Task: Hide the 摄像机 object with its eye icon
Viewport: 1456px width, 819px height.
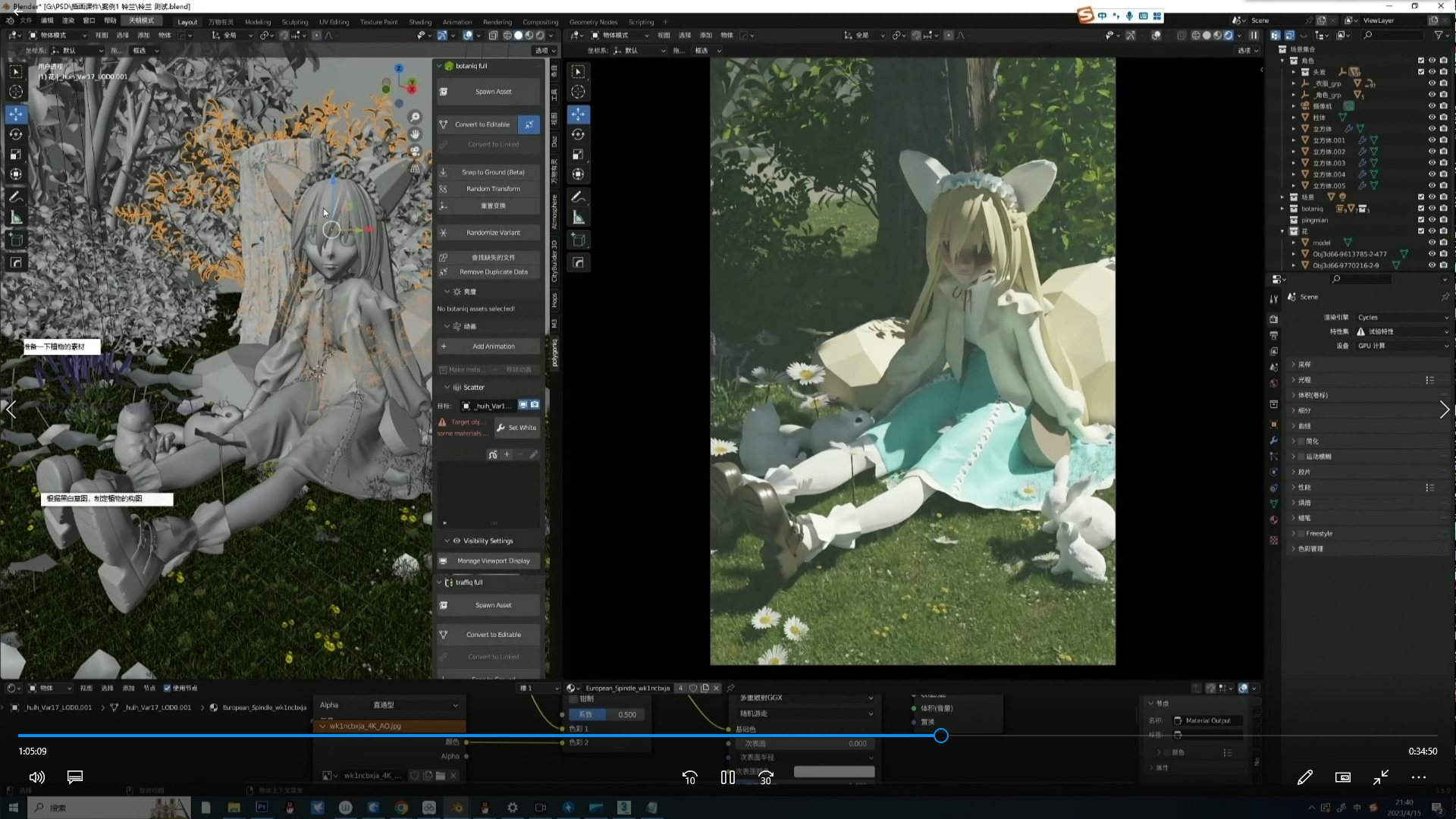Action: tap(1432, 106)
